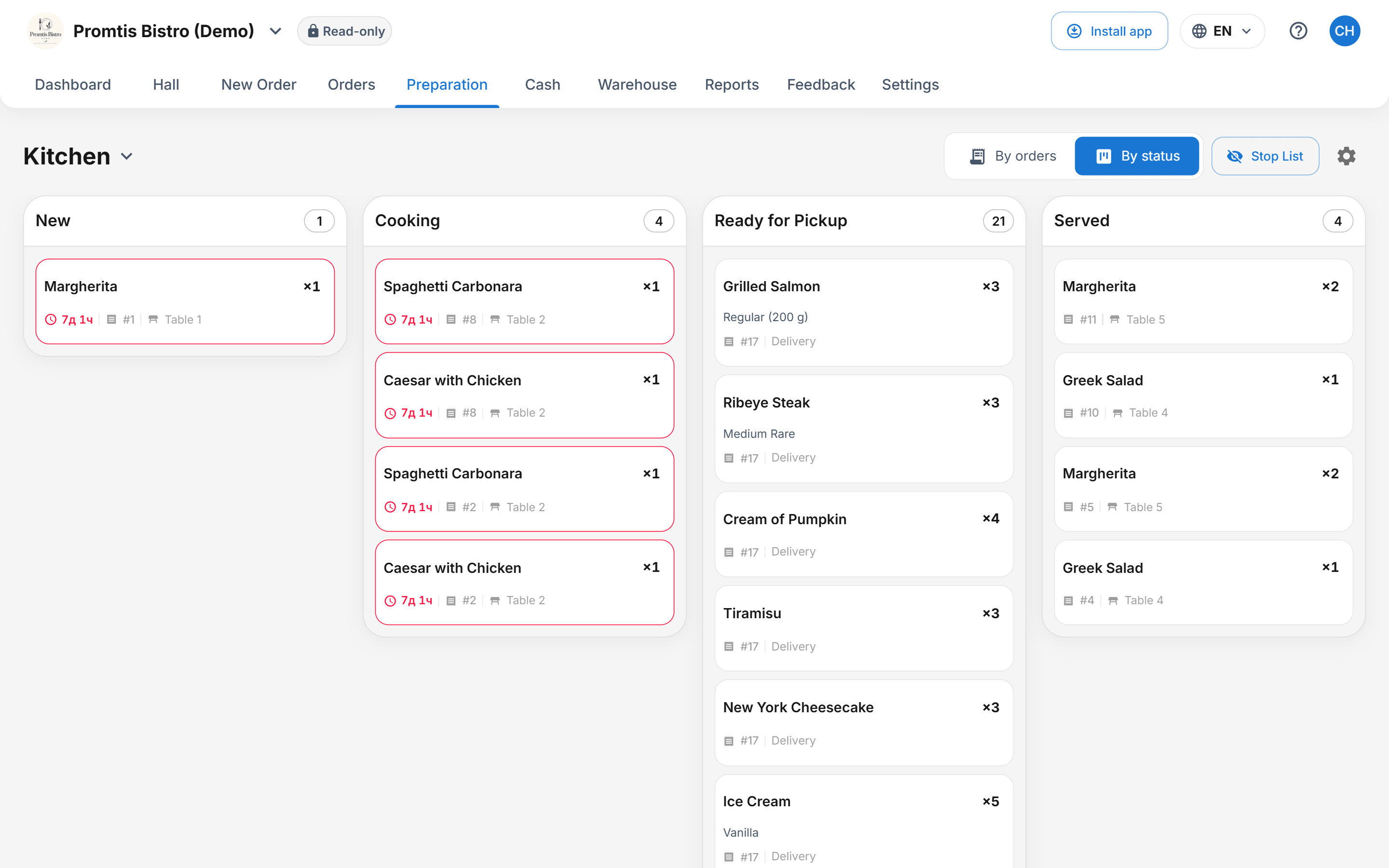Select the Ribeye Steak card
The width and height of the screenshot is (1389, 868).
pos(864,429)
